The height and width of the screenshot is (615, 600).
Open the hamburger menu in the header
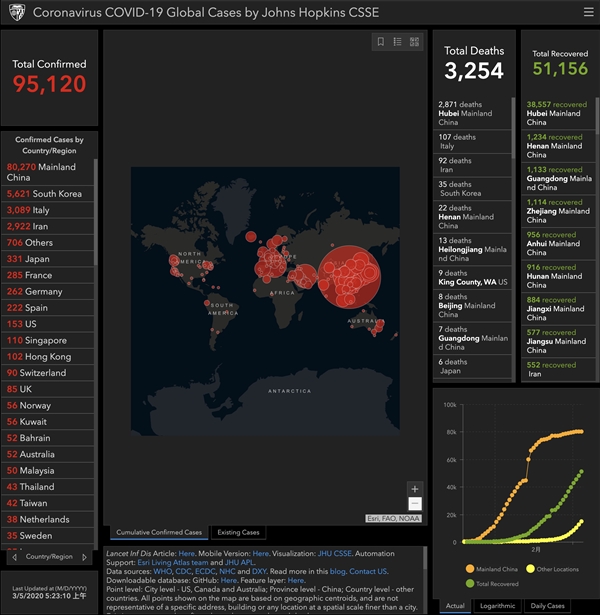click(x=588, y=12)
